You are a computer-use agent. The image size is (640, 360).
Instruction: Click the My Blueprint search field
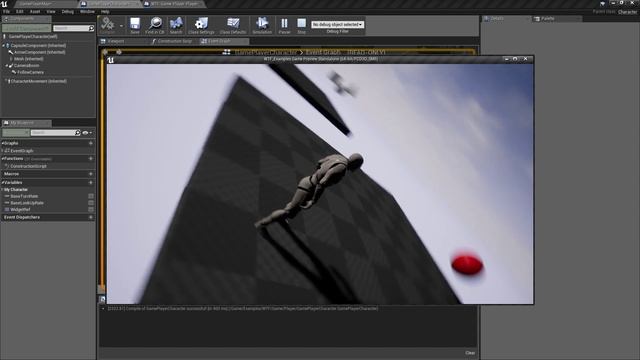pyautogui.click(x=53, y=133)
